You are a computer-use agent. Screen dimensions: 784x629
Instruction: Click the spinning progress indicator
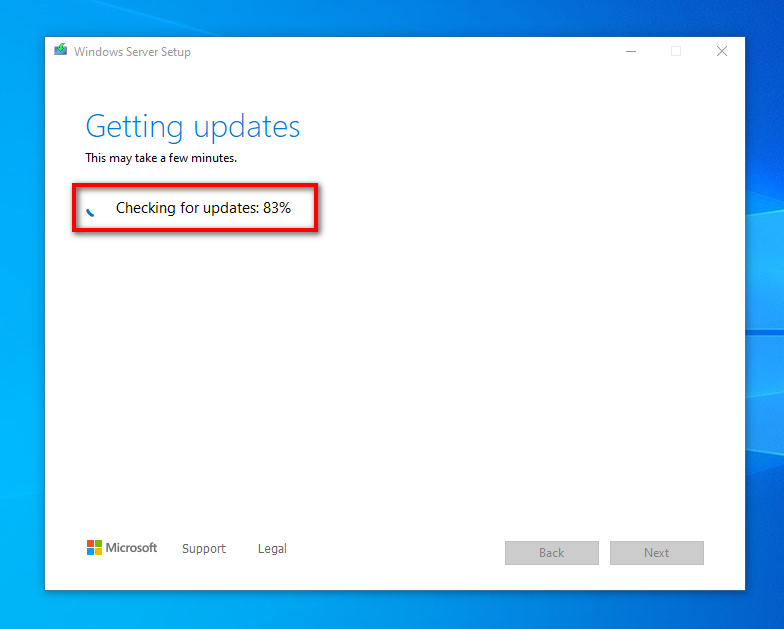[90, 212]
